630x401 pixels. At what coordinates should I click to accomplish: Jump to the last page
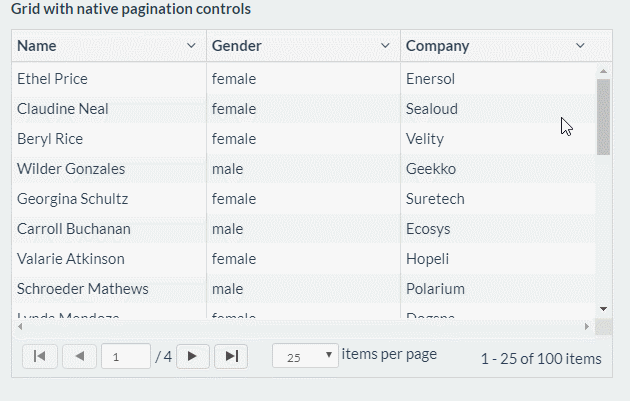(231, 356)
